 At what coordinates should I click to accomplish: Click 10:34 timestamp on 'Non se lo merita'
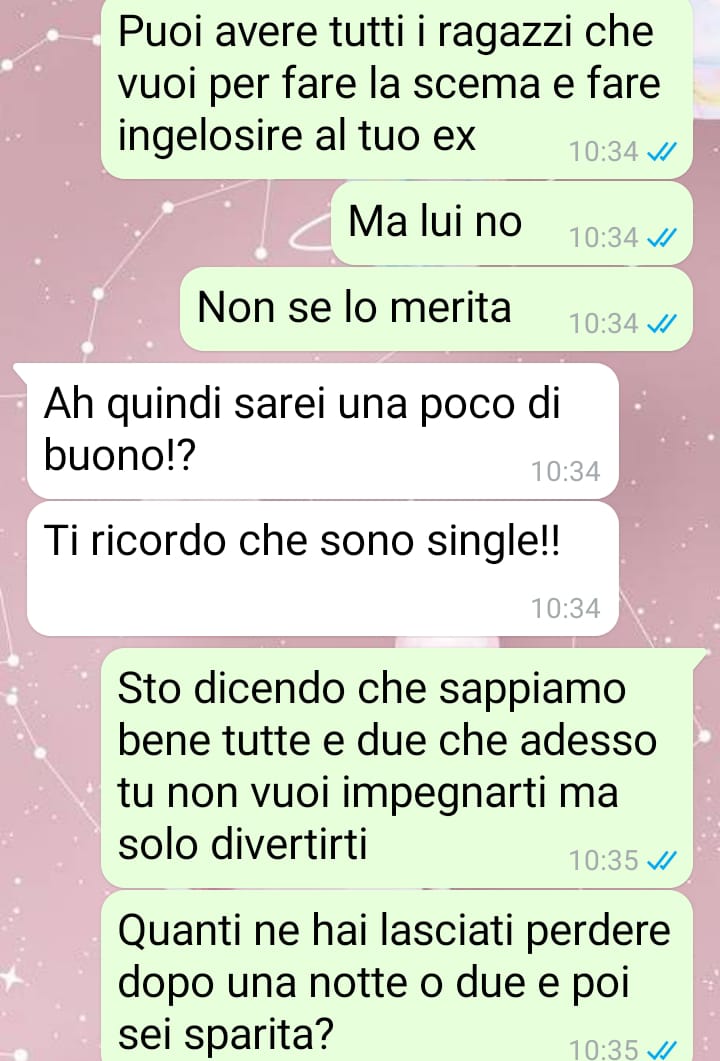604,324
